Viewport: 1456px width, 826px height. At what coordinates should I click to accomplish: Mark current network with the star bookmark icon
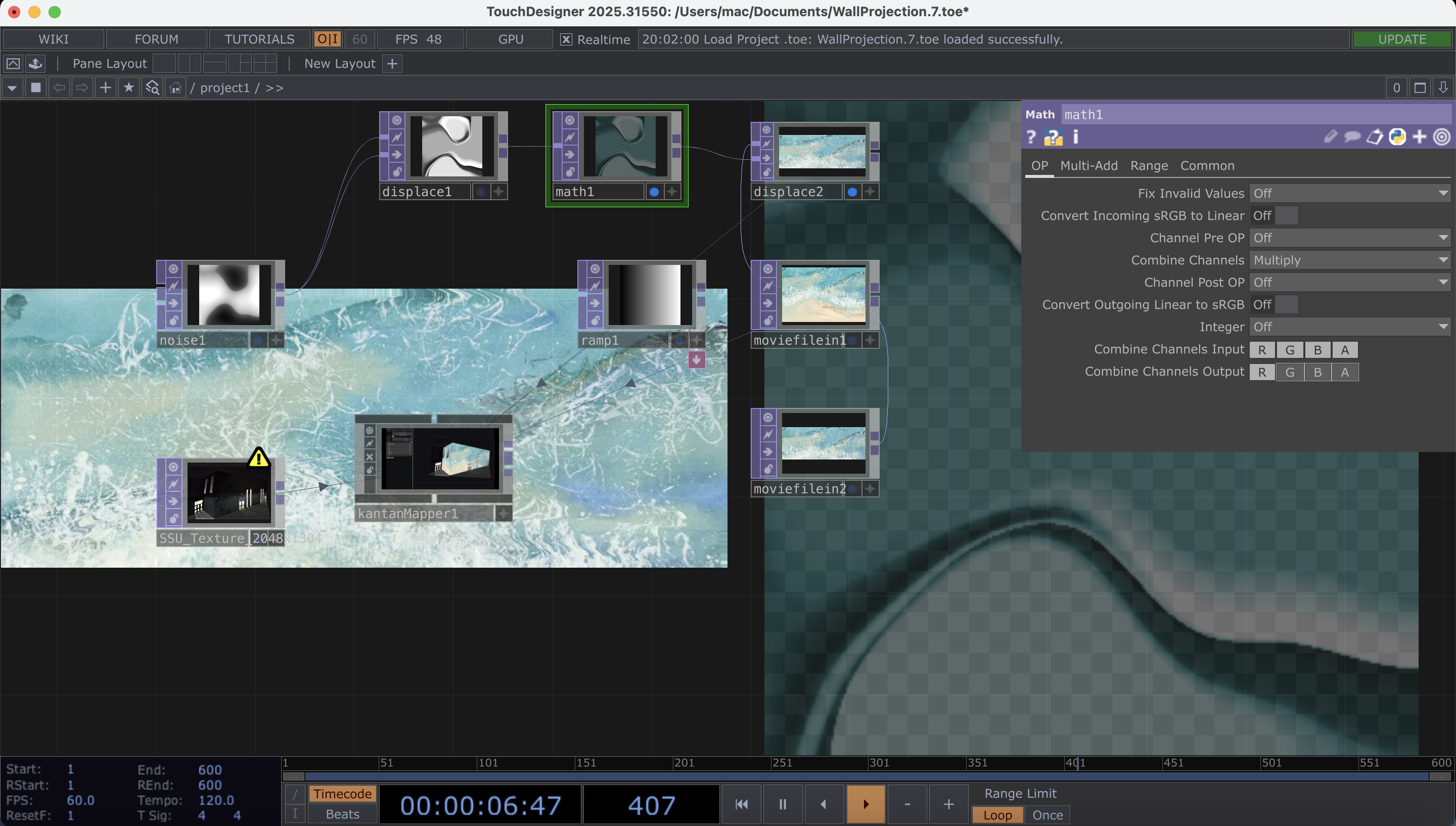129,87
